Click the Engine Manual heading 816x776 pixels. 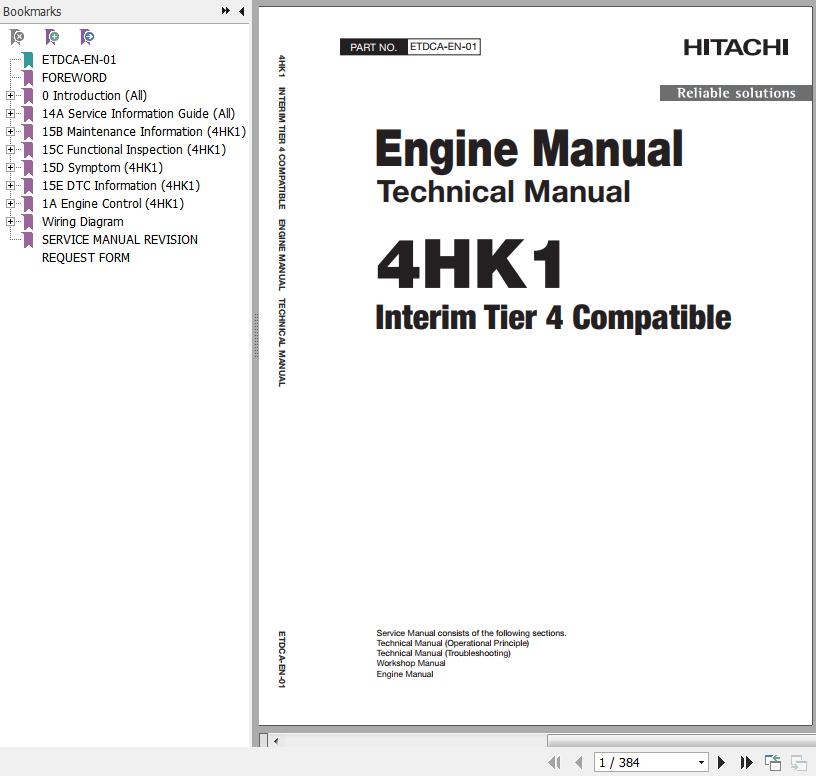click(529, 149)
